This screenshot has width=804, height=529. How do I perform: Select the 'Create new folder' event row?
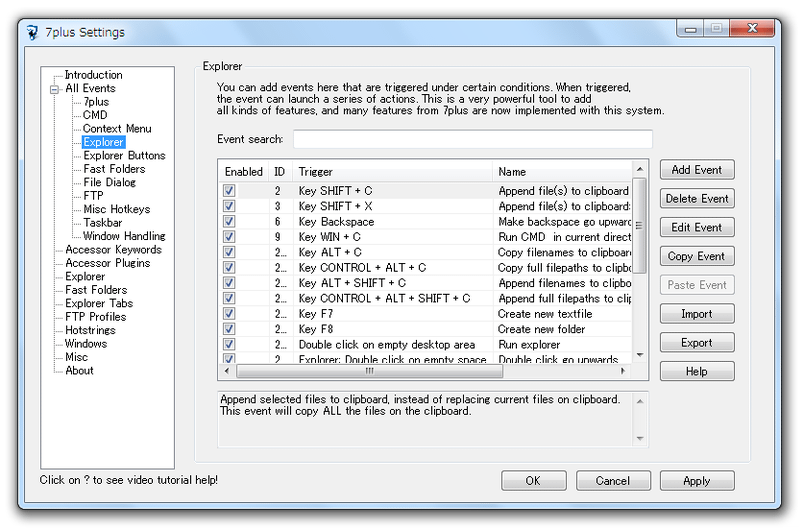426,329
